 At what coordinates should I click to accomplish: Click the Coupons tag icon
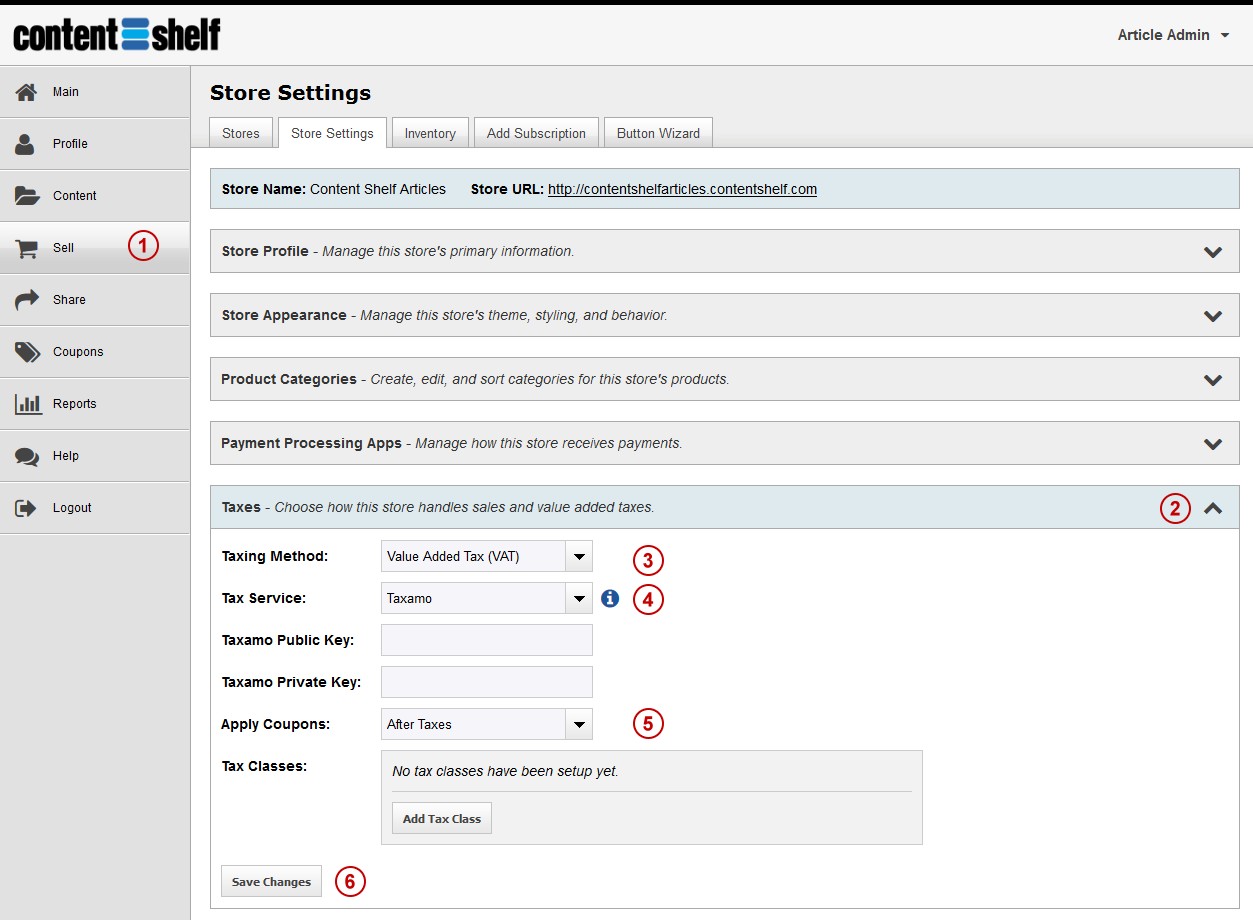(26, 352)
